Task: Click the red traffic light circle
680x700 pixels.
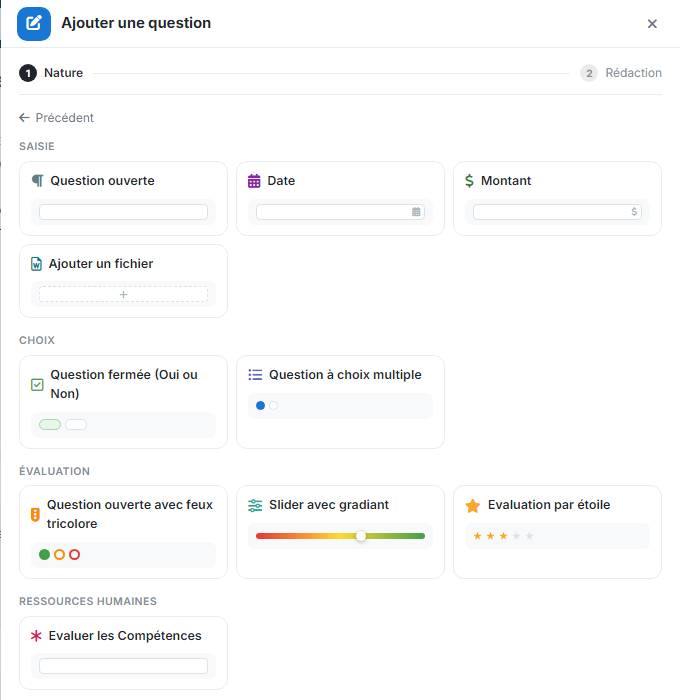Action: [x=75, y=554]
